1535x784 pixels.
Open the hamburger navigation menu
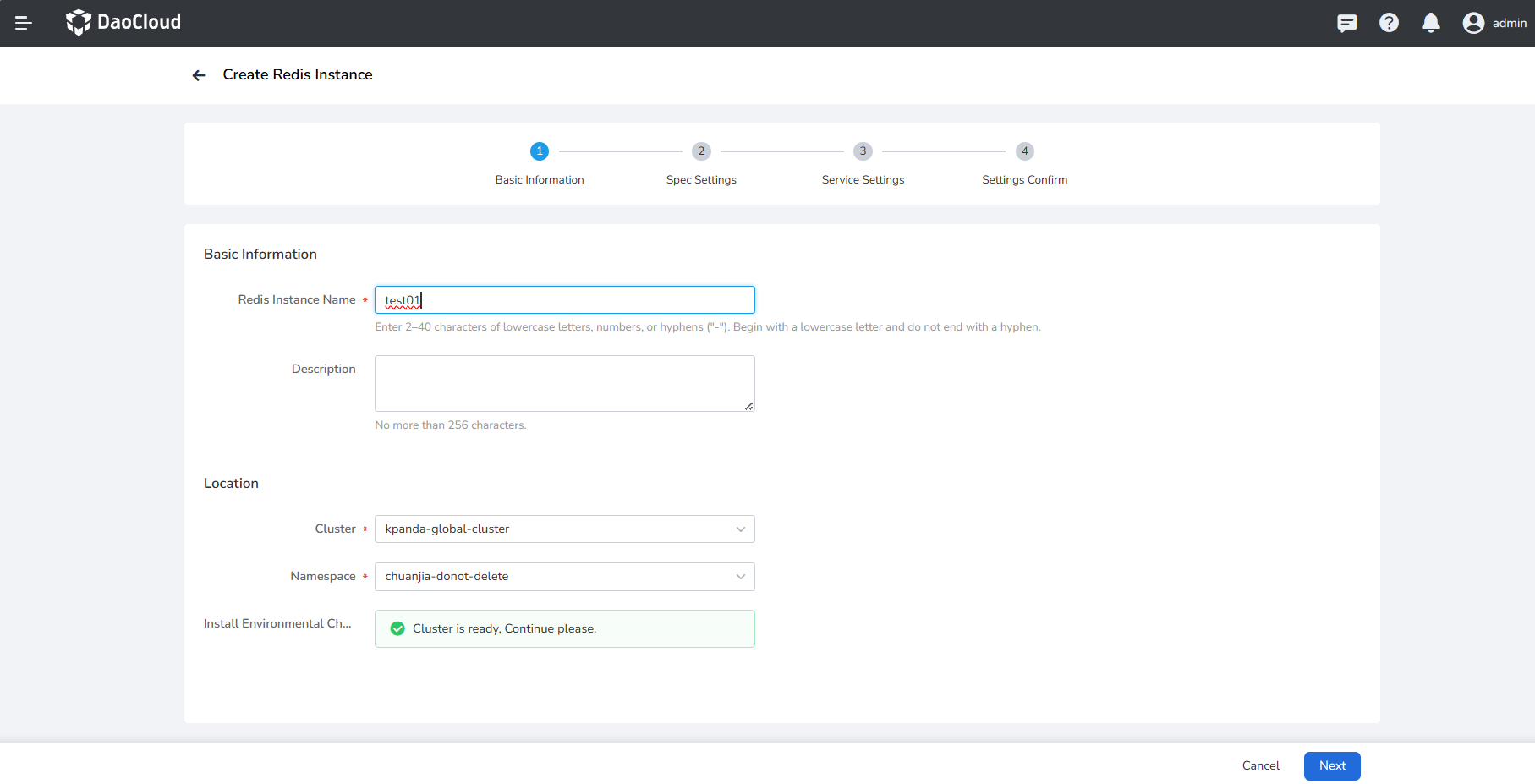pyautogui.click(x=24, y=23)
